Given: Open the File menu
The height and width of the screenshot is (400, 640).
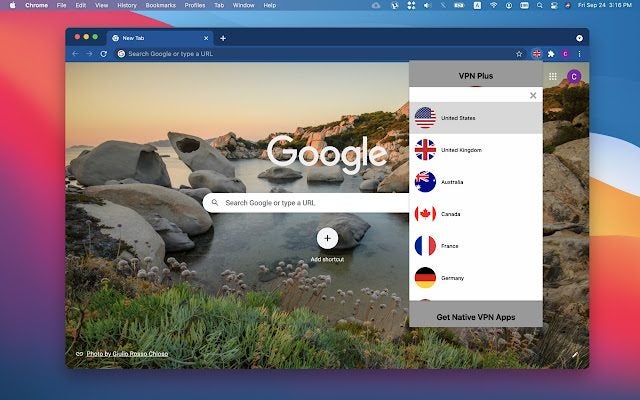Looking at the screenshot, I should [61, 5].
